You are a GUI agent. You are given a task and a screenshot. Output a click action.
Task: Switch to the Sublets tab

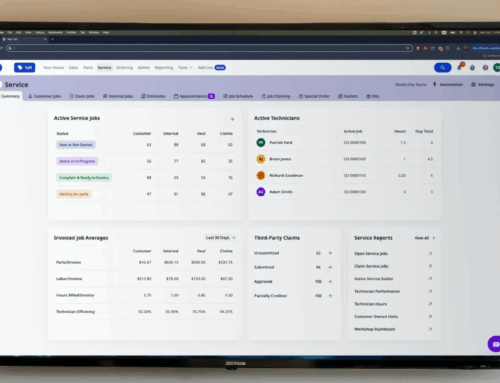point(348,96)
